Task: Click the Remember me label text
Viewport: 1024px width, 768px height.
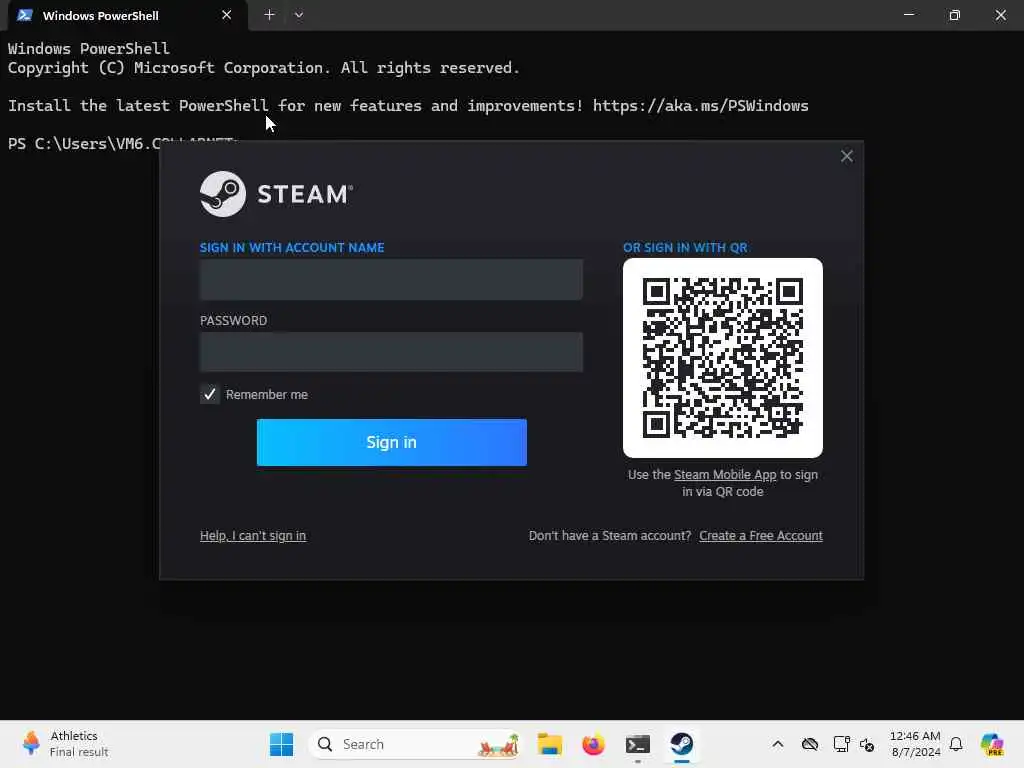Action: pyautogui.click(x=266, y=394)
